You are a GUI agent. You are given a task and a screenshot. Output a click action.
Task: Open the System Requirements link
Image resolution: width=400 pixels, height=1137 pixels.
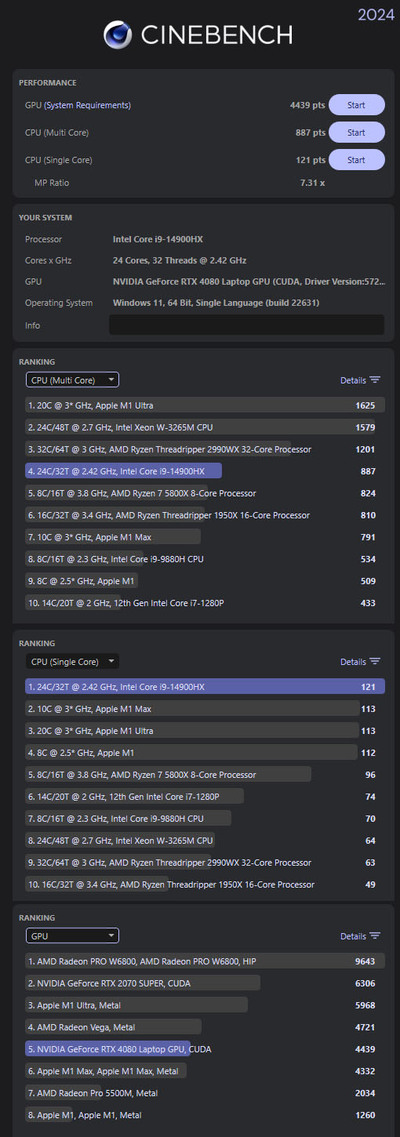(88, 105)
